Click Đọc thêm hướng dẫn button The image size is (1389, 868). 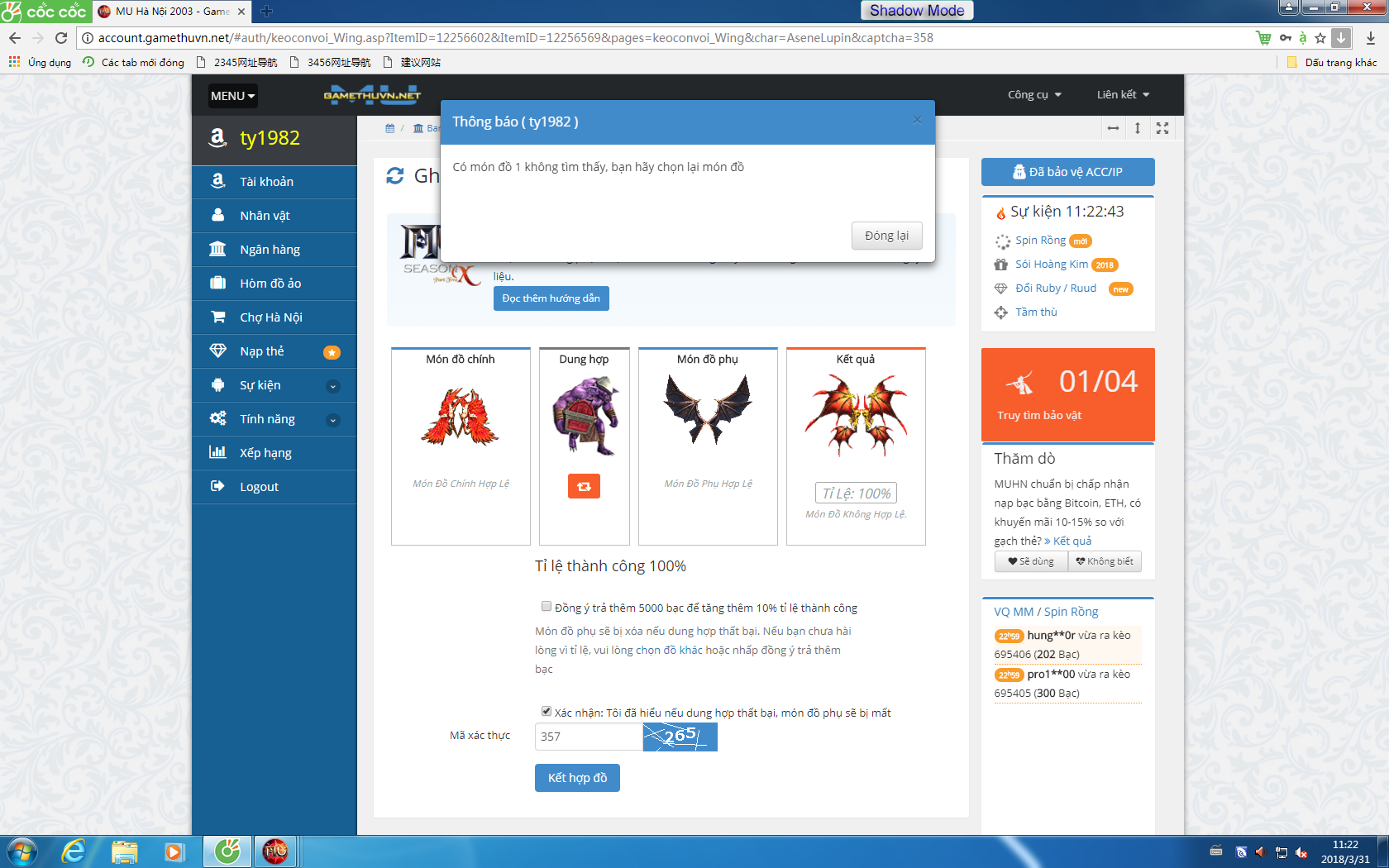click(551, 298)
